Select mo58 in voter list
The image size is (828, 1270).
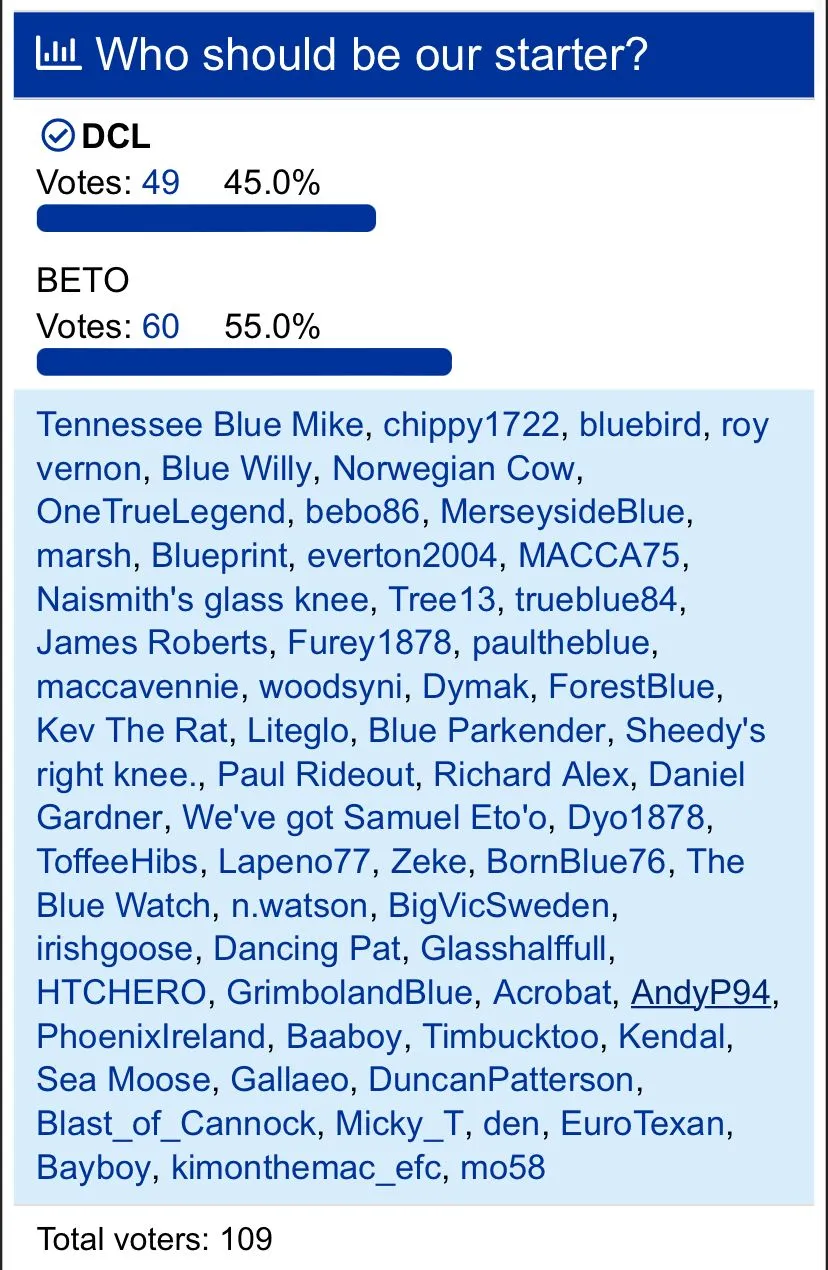pos(503,1168)
